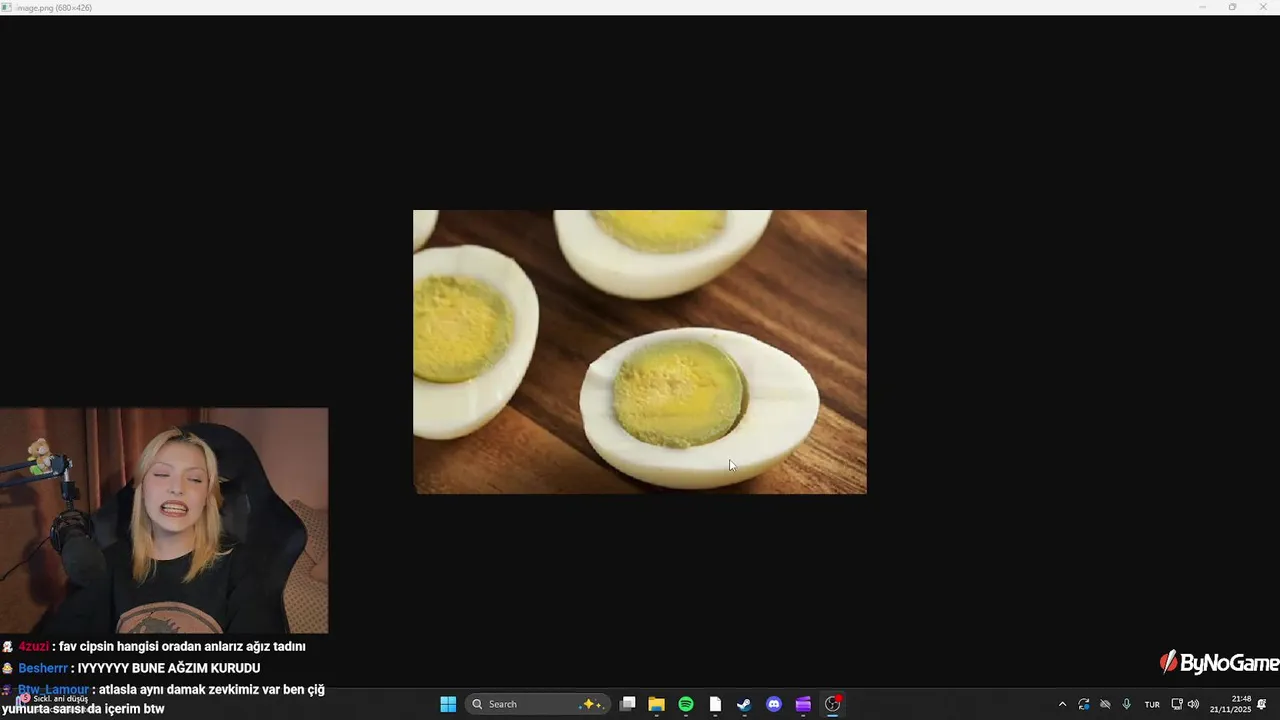The image size is (1280, 720).
Task: Open Spotify from the taskbar
Action: click(686, 704)
